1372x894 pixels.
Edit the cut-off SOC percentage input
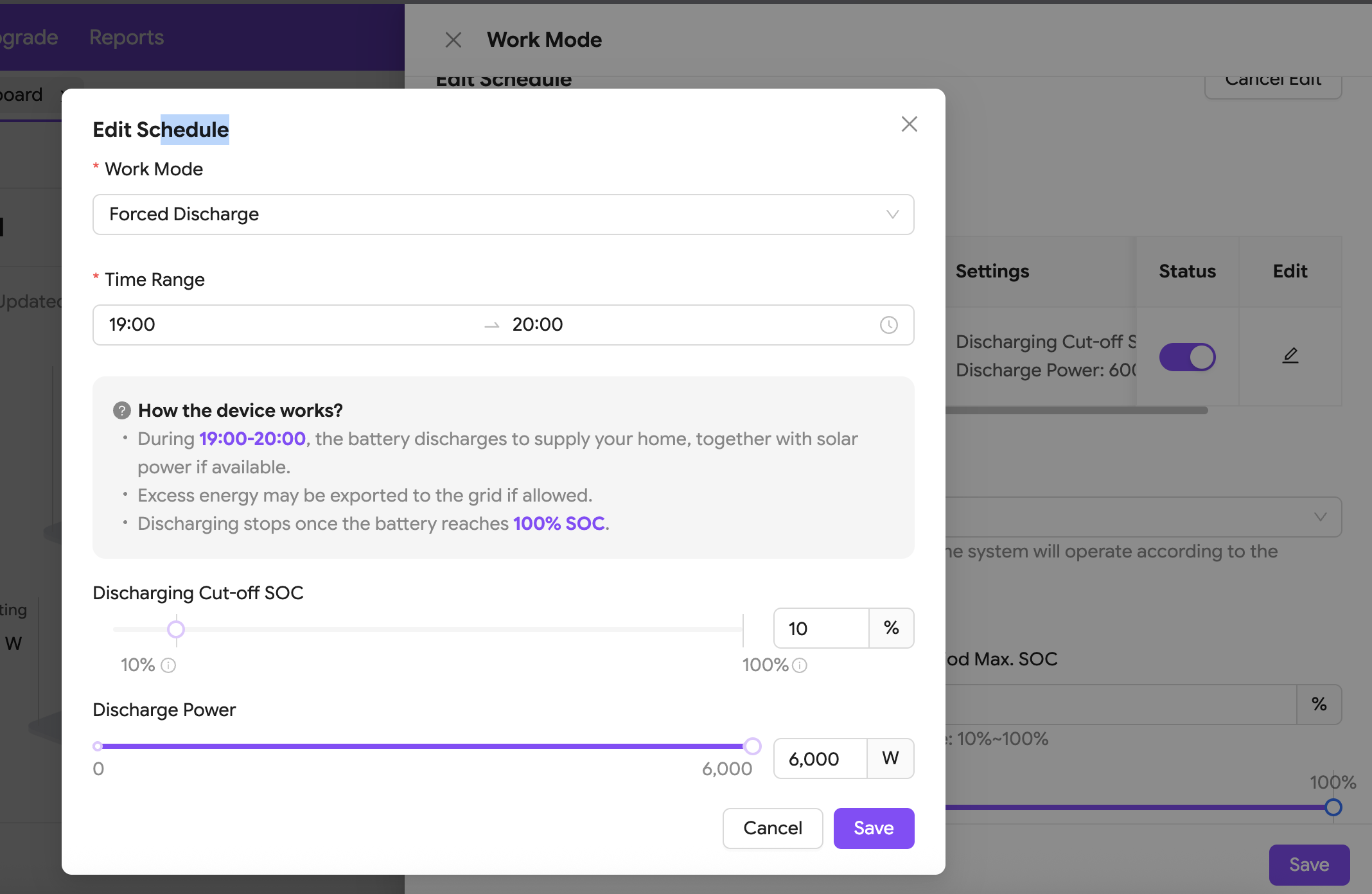pyautogui.click(x=821, y=628)
